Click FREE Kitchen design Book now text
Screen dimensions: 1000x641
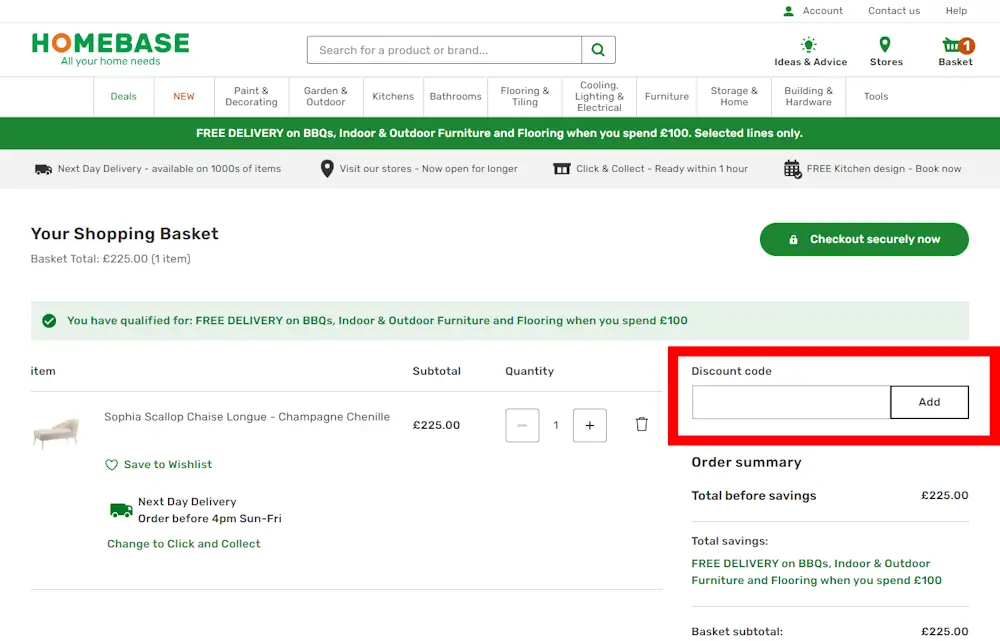click(x=884, y=169)
